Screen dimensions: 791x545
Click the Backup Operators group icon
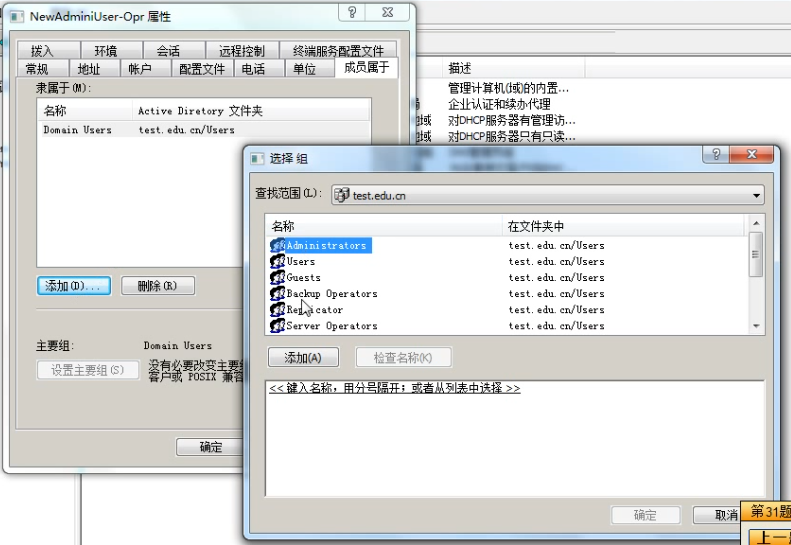278,293
